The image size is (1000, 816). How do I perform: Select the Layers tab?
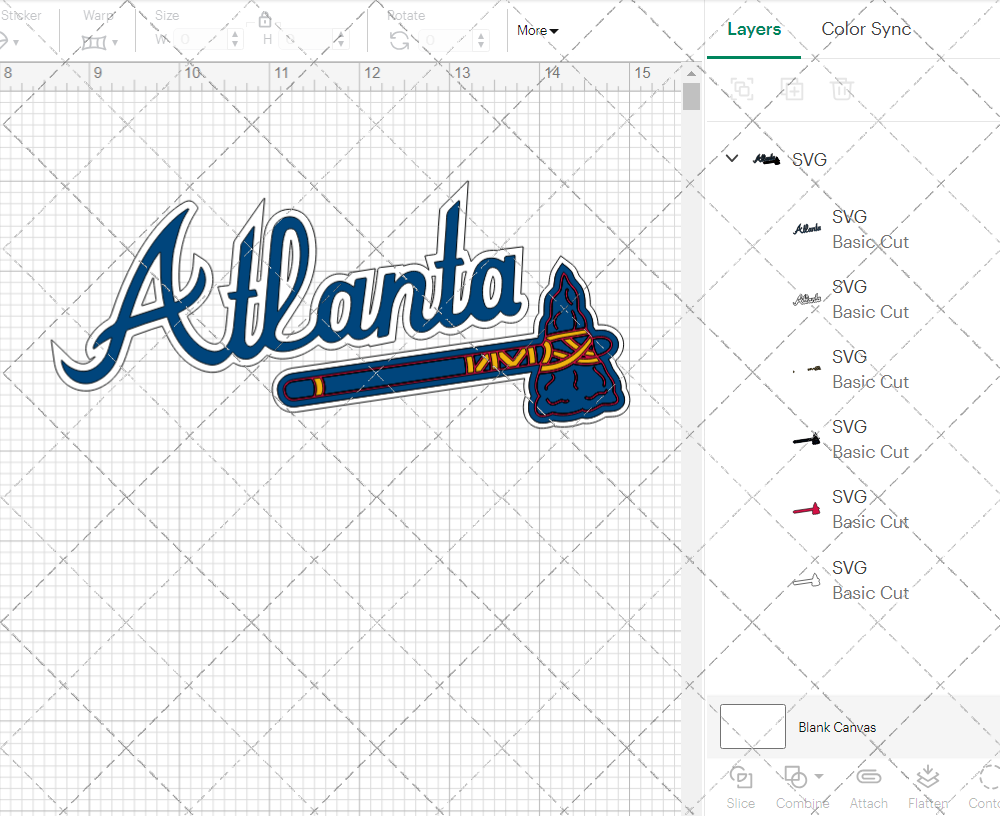[754, 29]
